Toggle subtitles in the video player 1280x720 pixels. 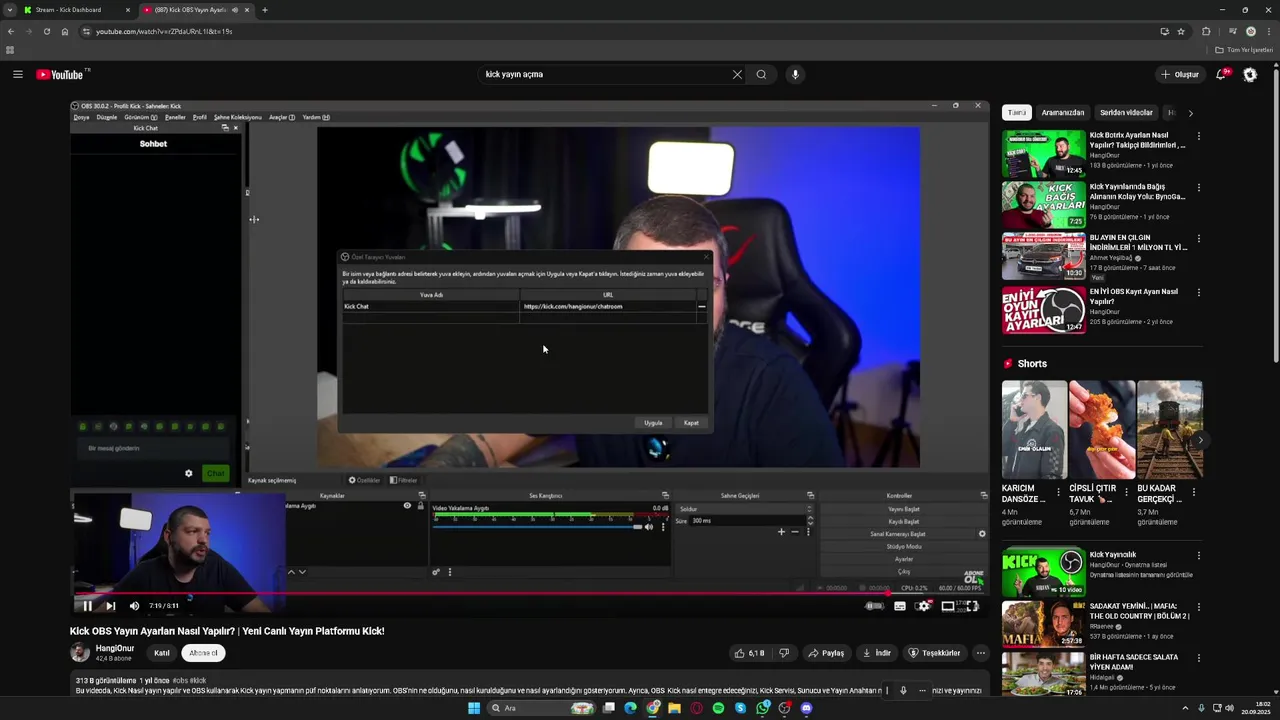pos(900,605)
